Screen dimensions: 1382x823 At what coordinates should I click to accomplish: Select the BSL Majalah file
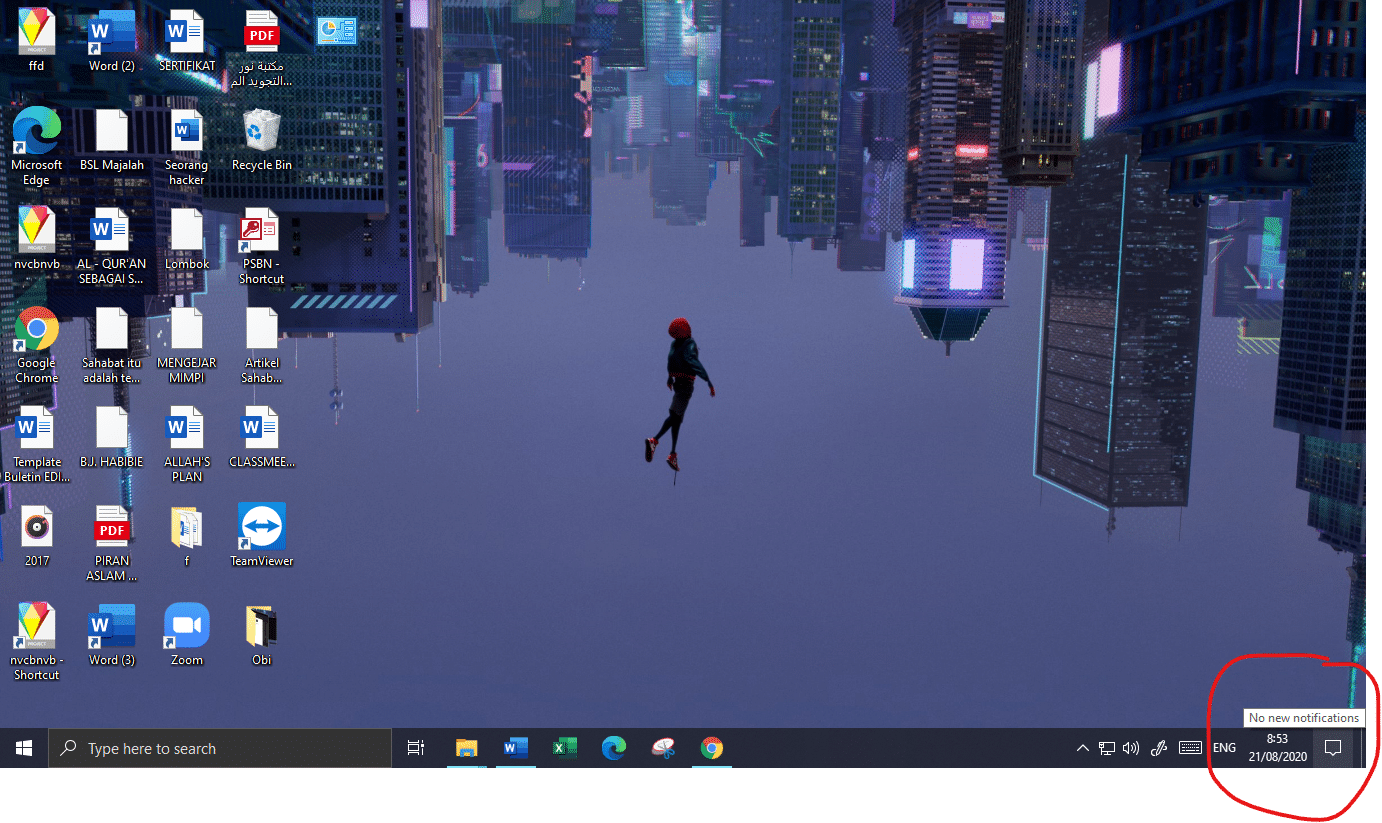point(111,140)
